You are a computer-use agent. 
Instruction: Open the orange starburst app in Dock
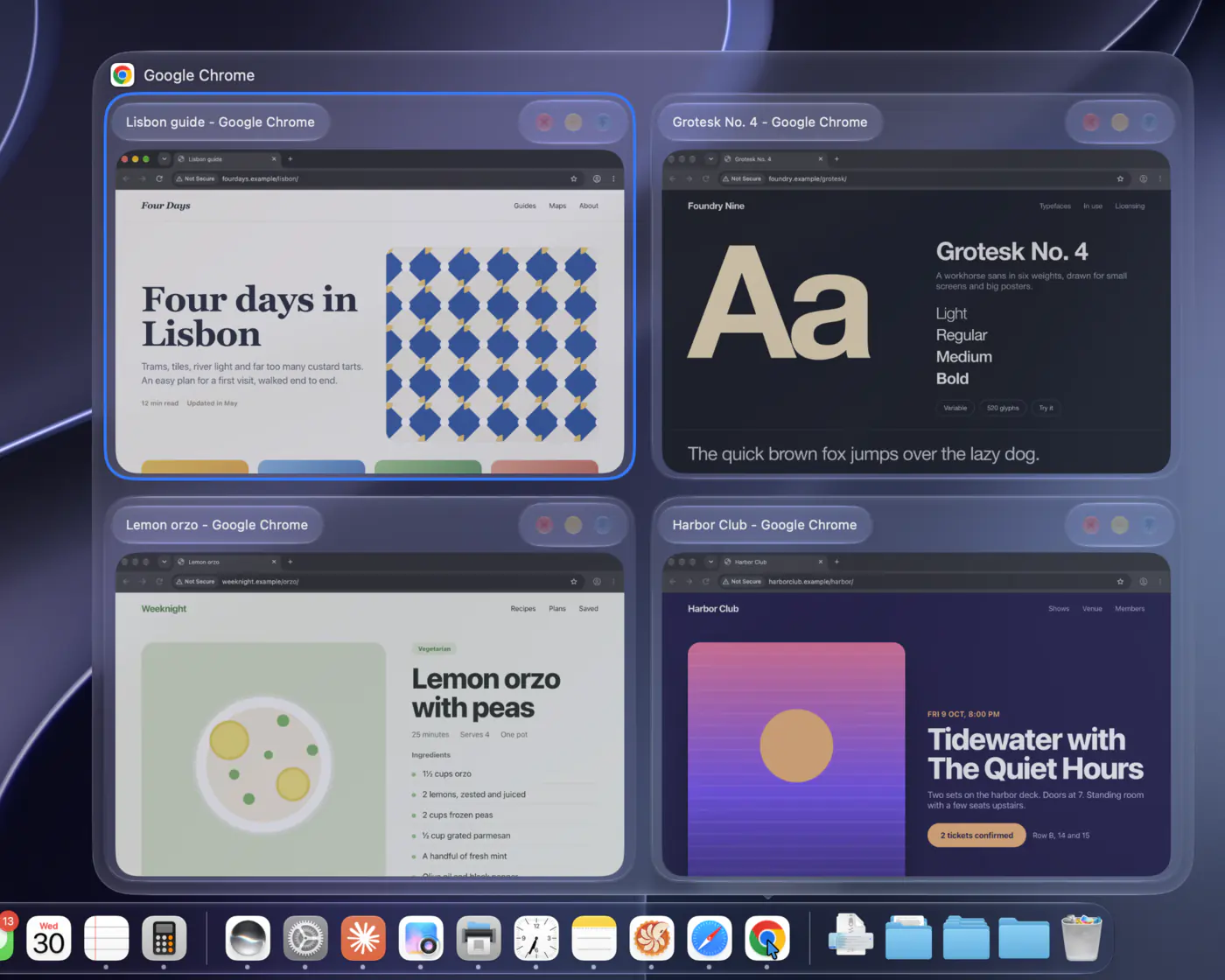363,938
